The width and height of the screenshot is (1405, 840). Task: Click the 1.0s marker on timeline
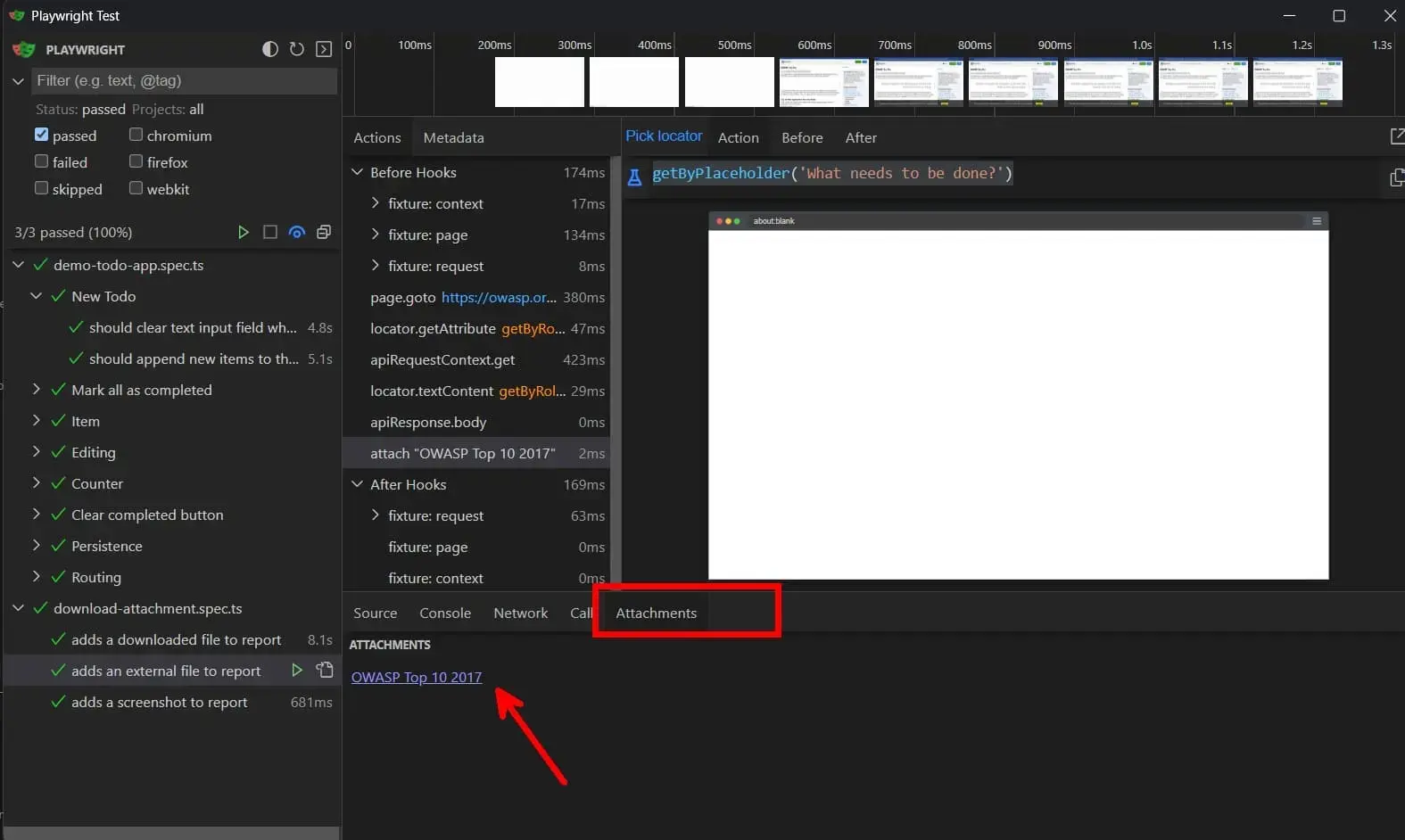[x=1142, y=45]
